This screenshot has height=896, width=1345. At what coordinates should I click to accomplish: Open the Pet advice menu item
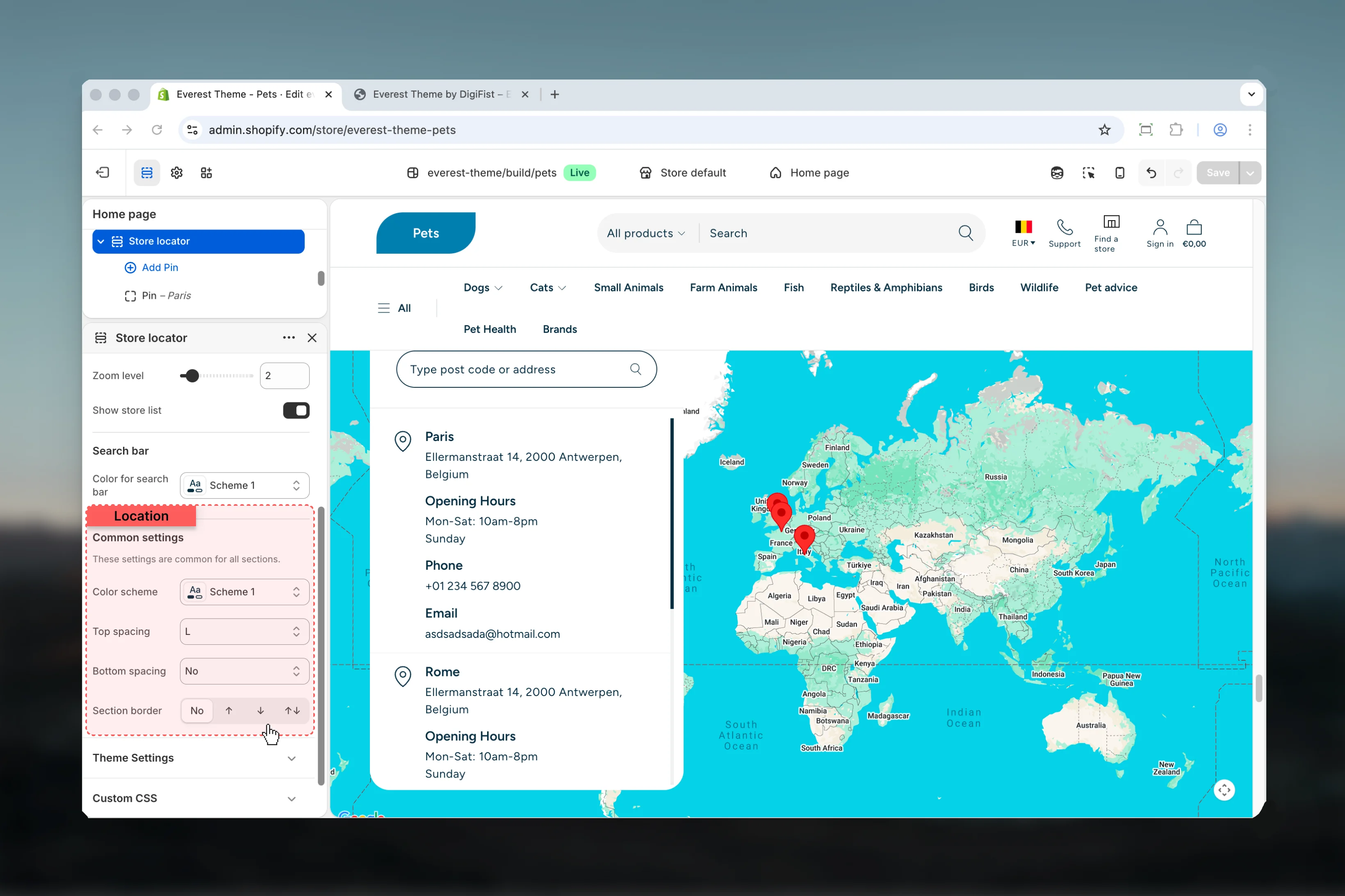click(1110, 287)
